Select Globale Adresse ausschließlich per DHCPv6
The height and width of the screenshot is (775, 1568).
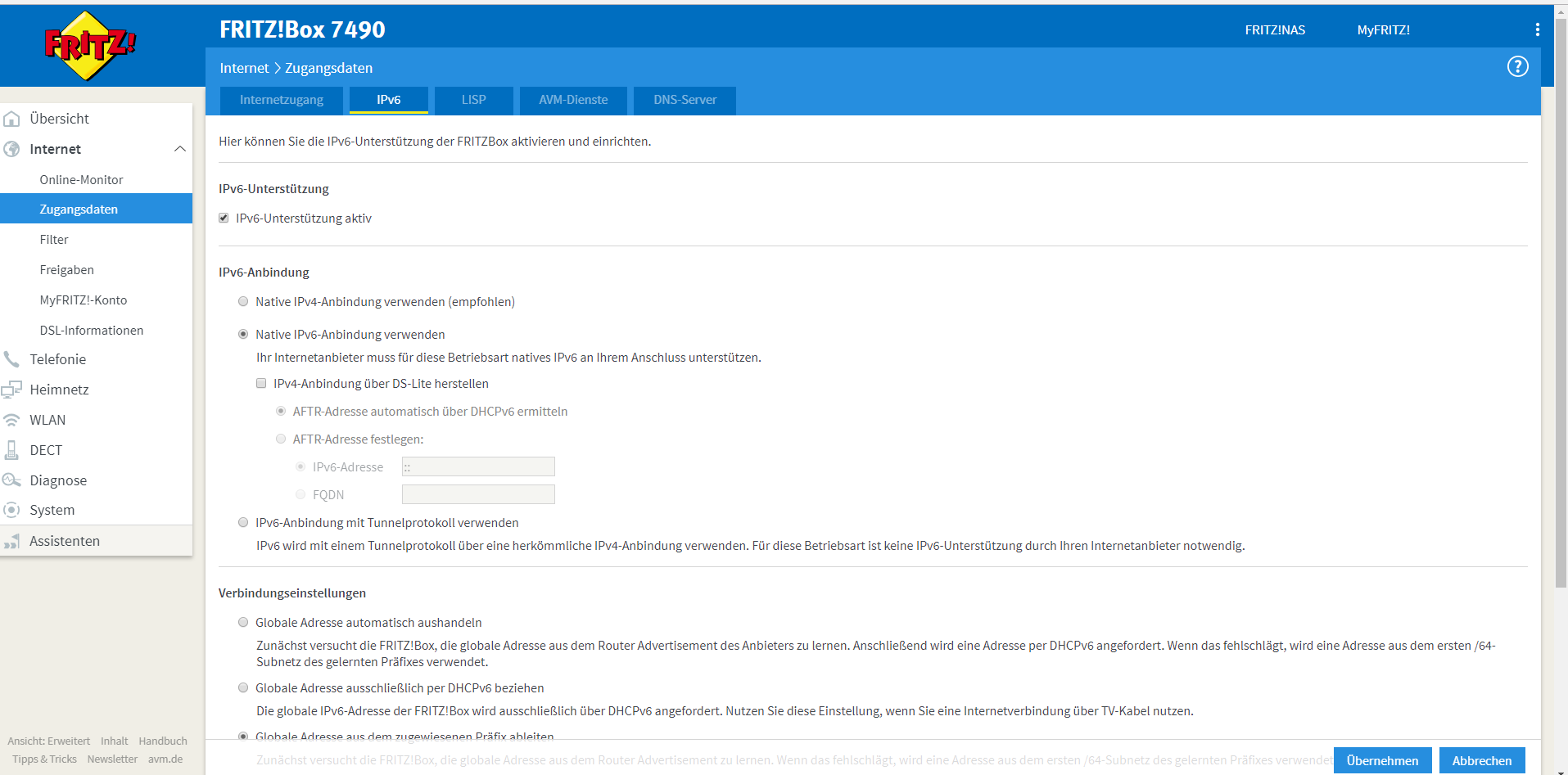pos(243,687)
